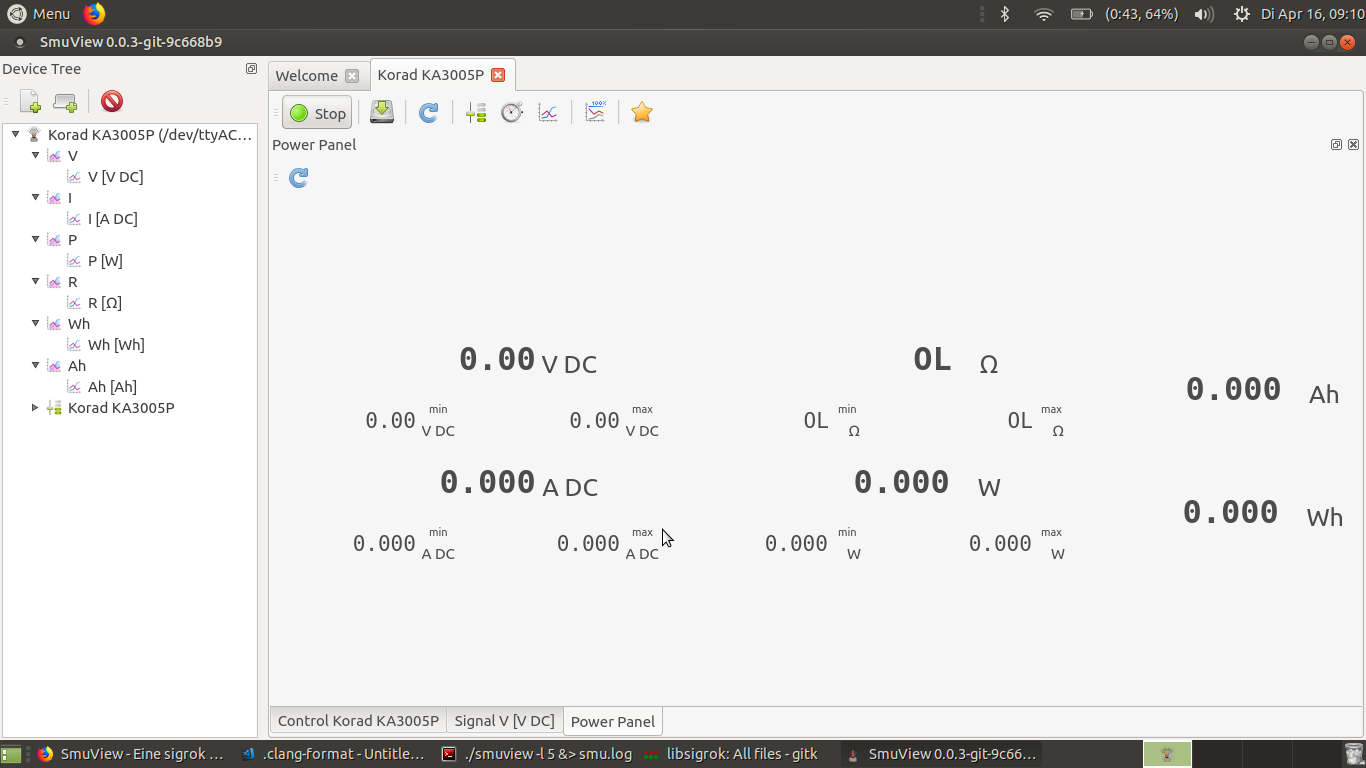Launch Firefox from the top panel
This screenshot has height=768, width=1366.
(94, 14)
